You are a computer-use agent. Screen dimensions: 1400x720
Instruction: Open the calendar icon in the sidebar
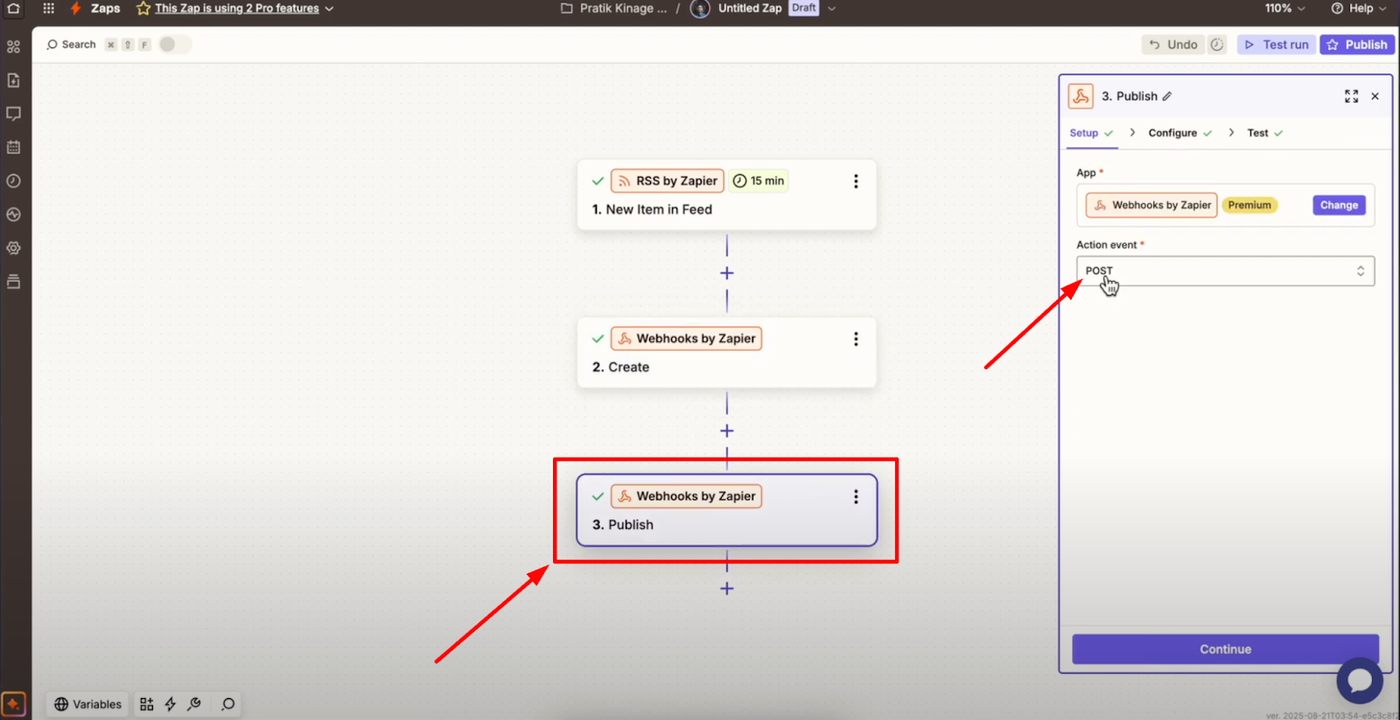click(x=14, y=147)
